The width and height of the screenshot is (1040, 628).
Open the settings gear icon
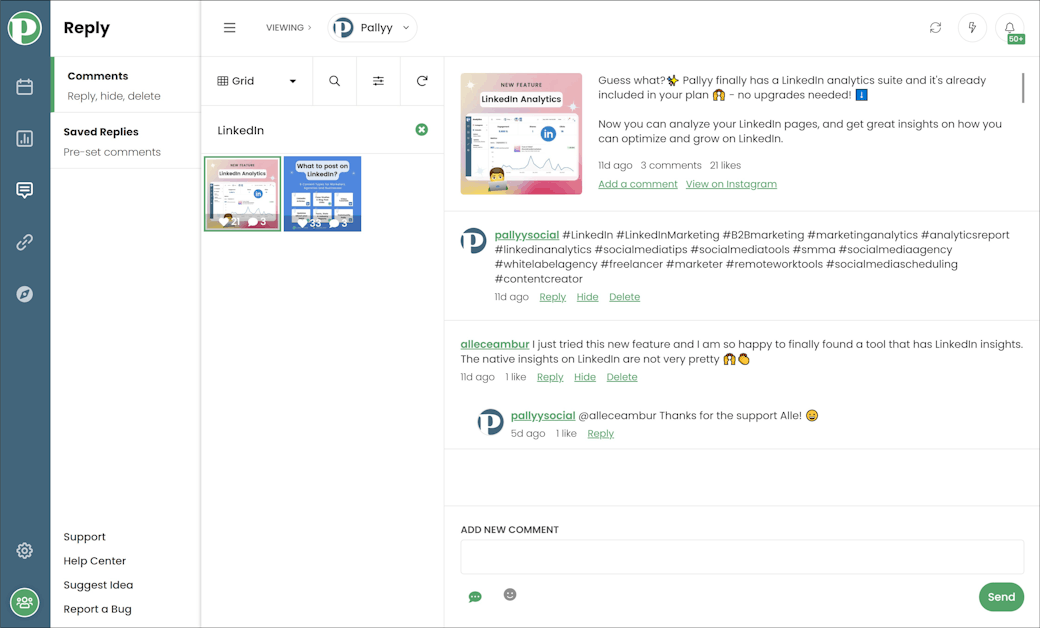(x=25, y=550)
